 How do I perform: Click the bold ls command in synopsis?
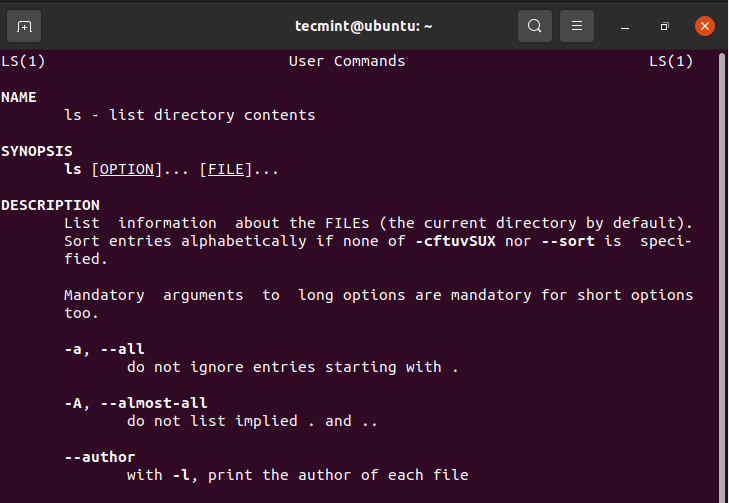72,169
